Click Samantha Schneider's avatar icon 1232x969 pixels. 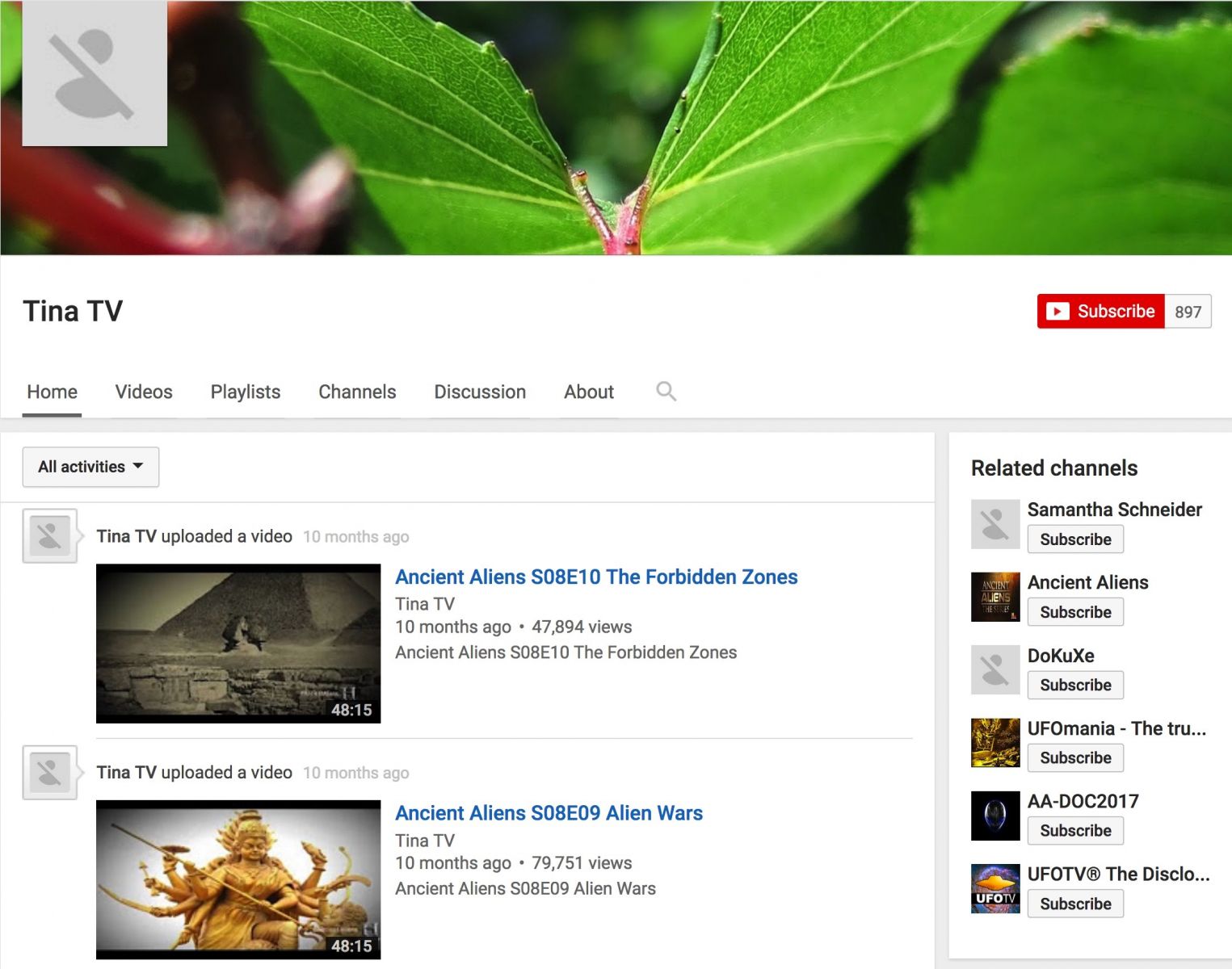click(995, 524)
